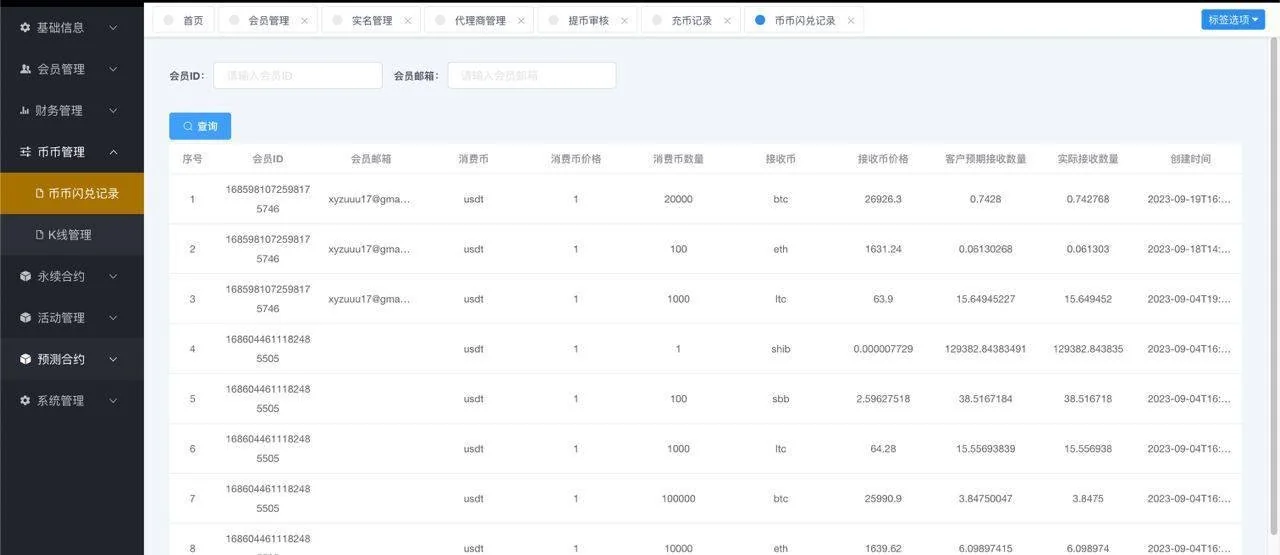The image size is (1280, 555).
Task: Click the gear icon beside 系统管理
Action: pos(25,401)
